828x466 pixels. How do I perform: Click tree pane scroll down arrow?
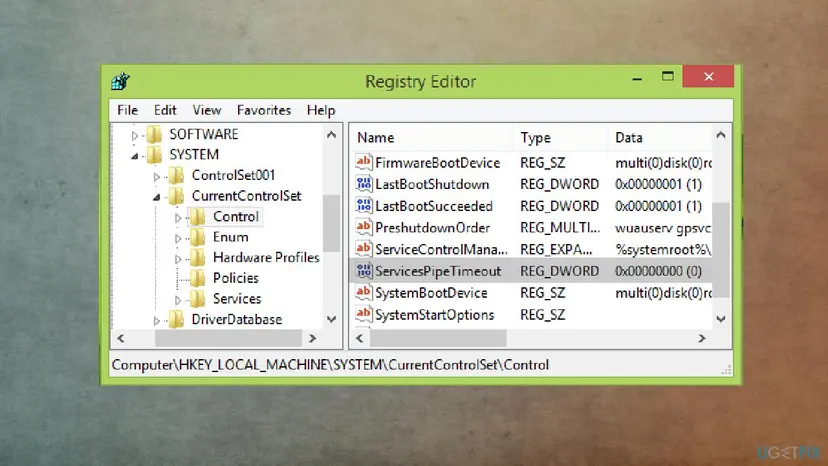(332, 320)
